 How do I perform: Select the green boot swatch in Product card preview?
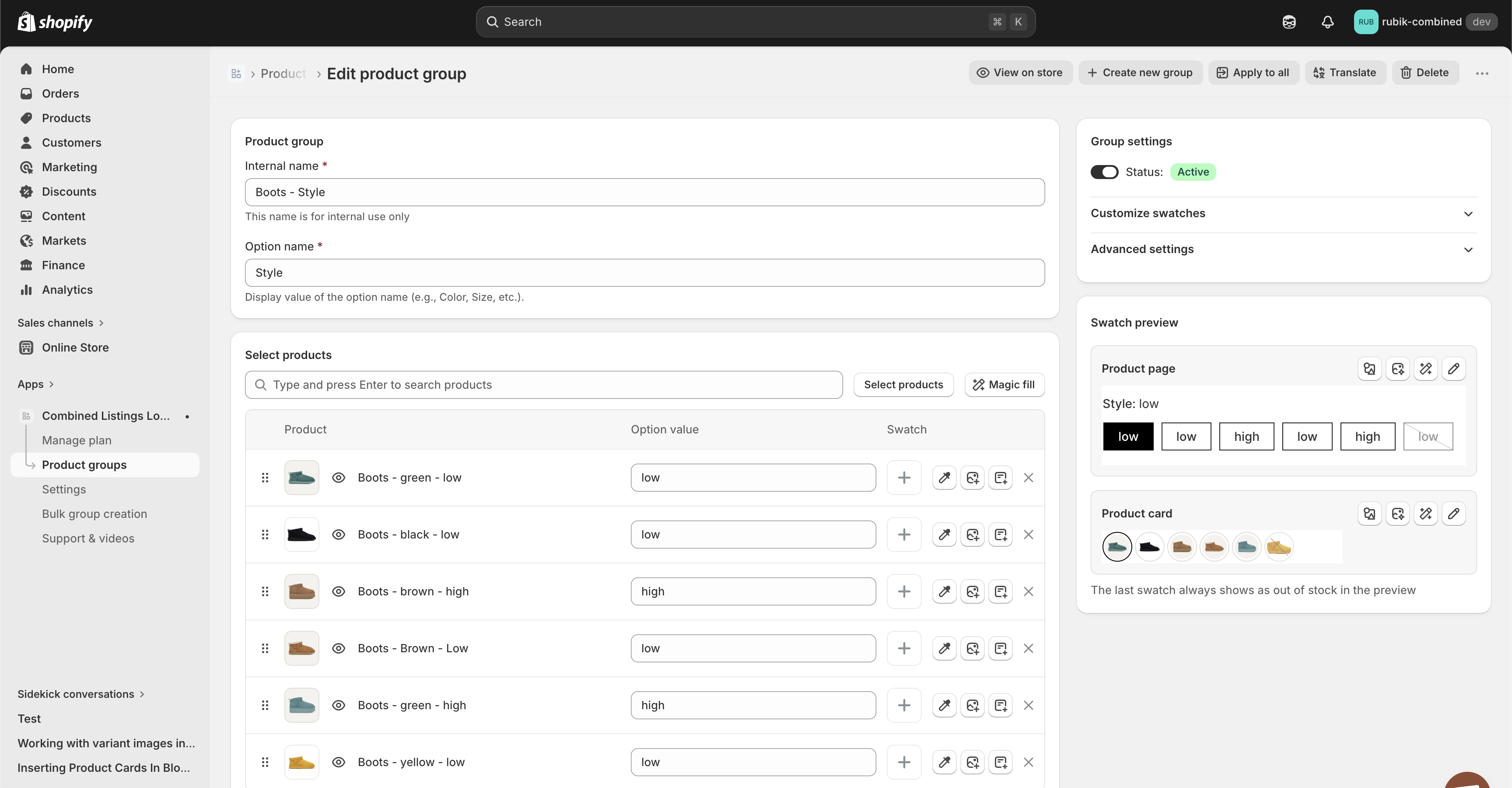tap(1117, 546)
